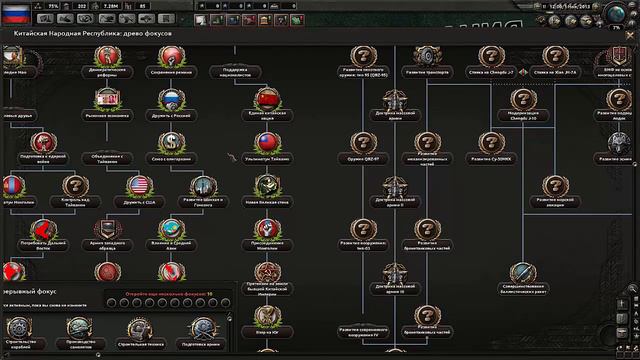Pick the hidden 'Ставка на Xian JH-7A' focus
The width and height of the screenshot is (640, 360).
pos(555,56)
